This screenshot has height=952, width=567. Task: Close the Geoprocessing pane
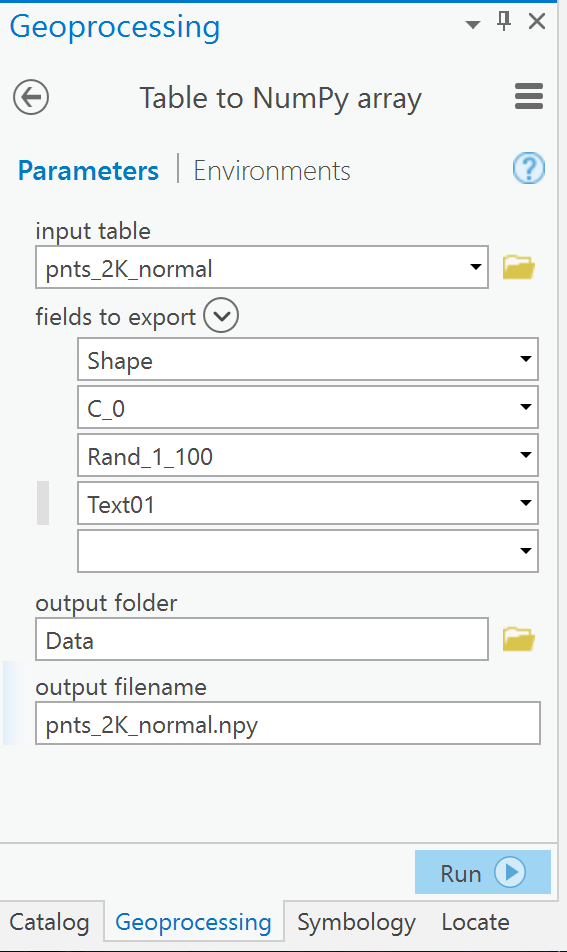coord(537,21)
